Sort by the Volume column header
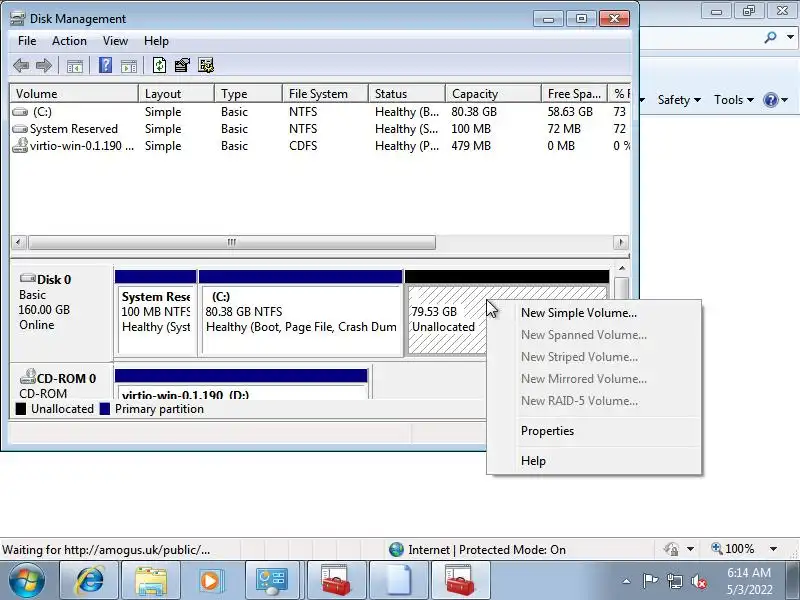This screenshot has width=800, height=600. [74, 94]
